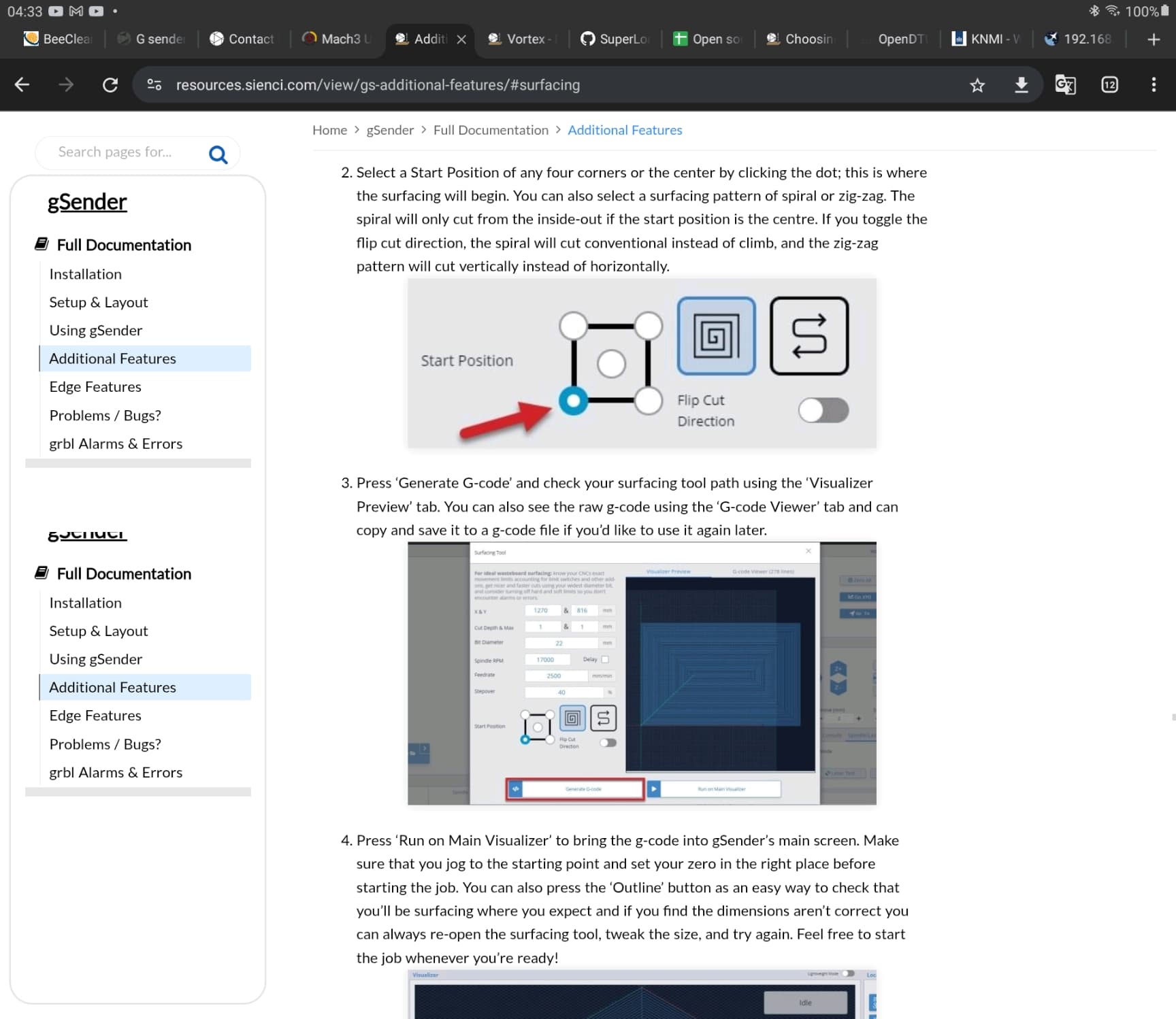This screenshot has width=1176, height=1019.
Task: Select Additional Features in upper sidebar
Action: [145, 358]
